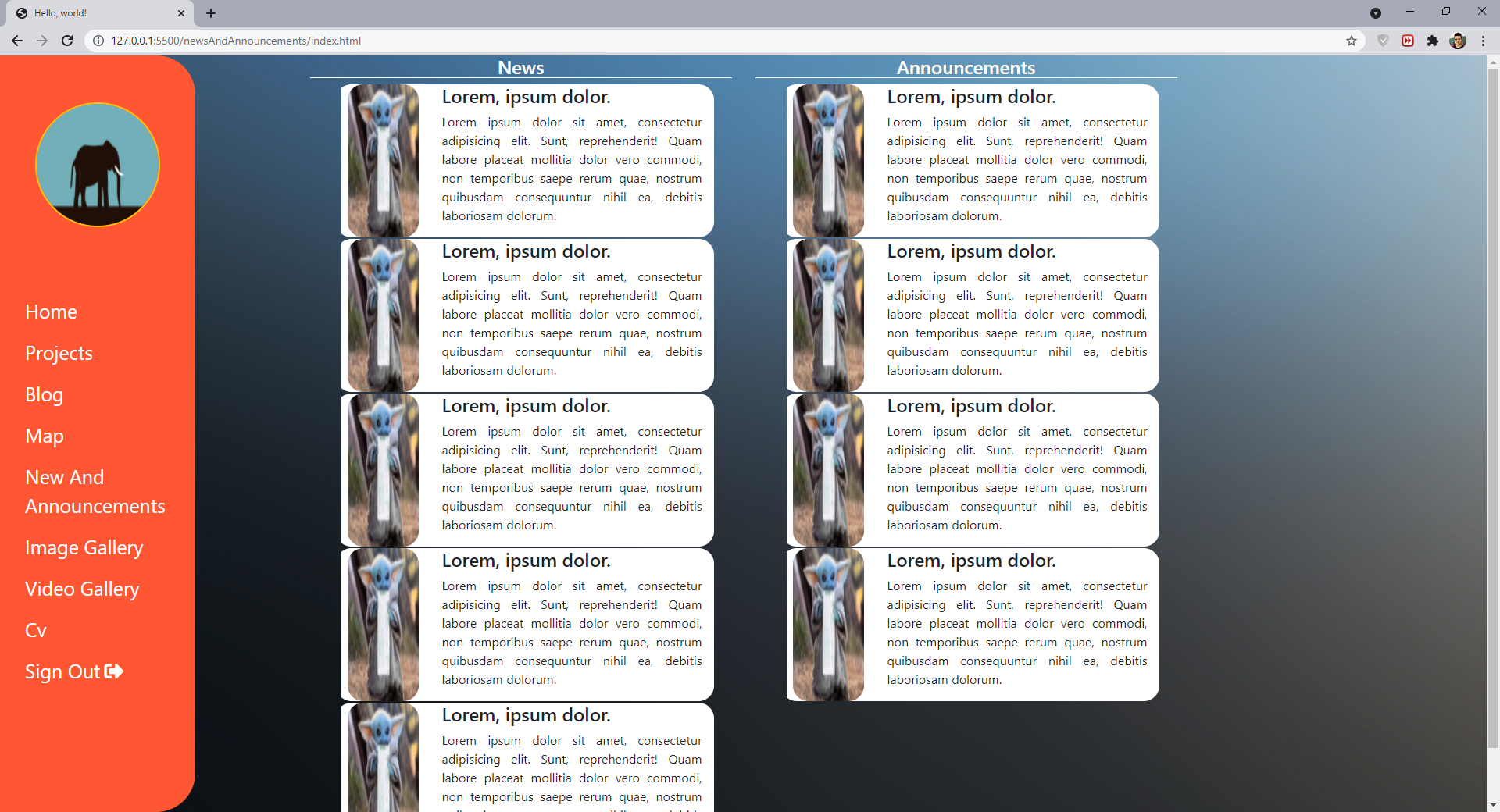Click first News card title Lorem, ipsum dolor.
Viewport: 1500px width, 812px height.
(526, 97)
